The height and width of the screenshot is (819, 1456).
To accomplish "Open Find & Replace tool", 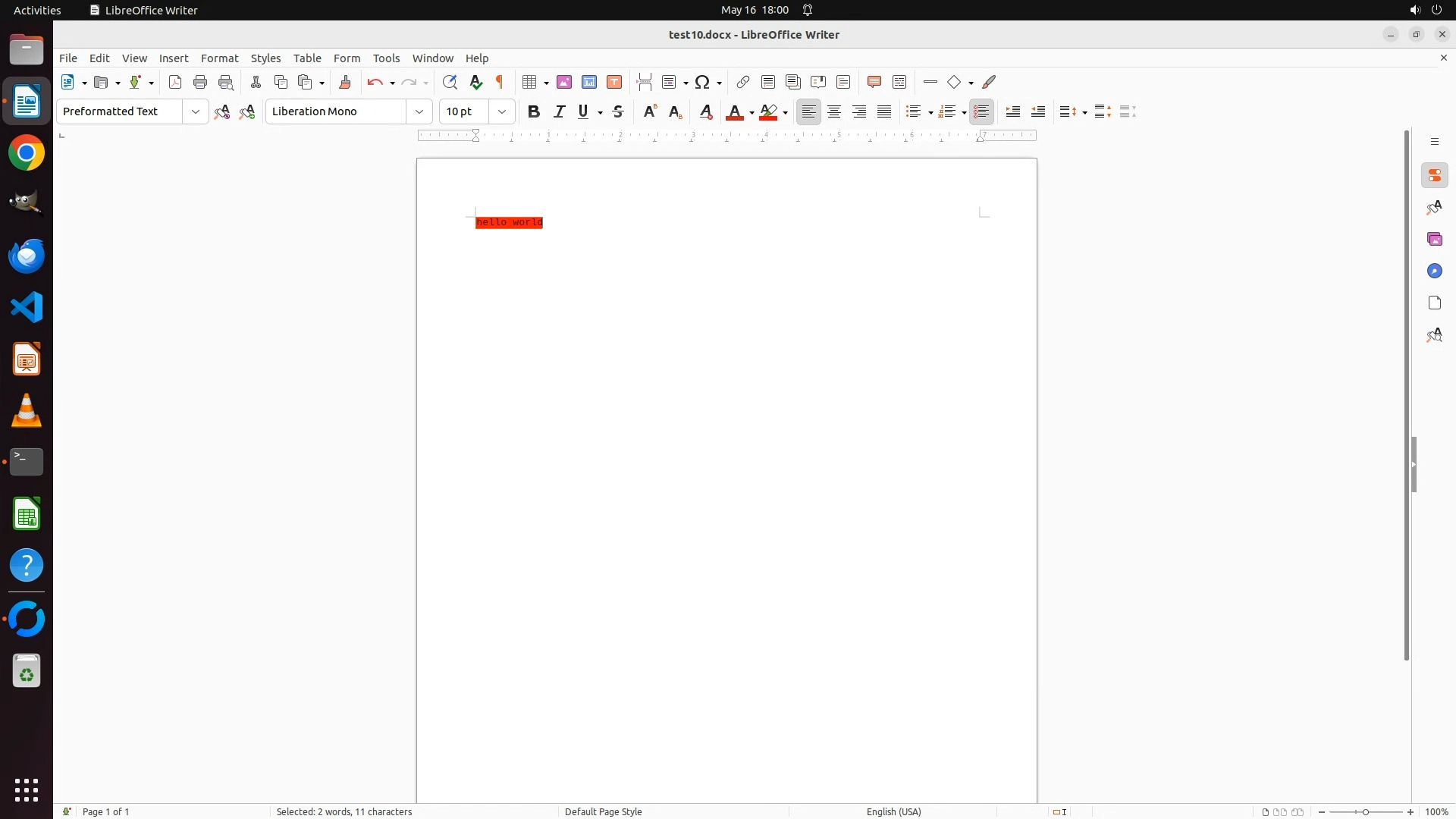I will pyautogui.click(x=450, y=82).
